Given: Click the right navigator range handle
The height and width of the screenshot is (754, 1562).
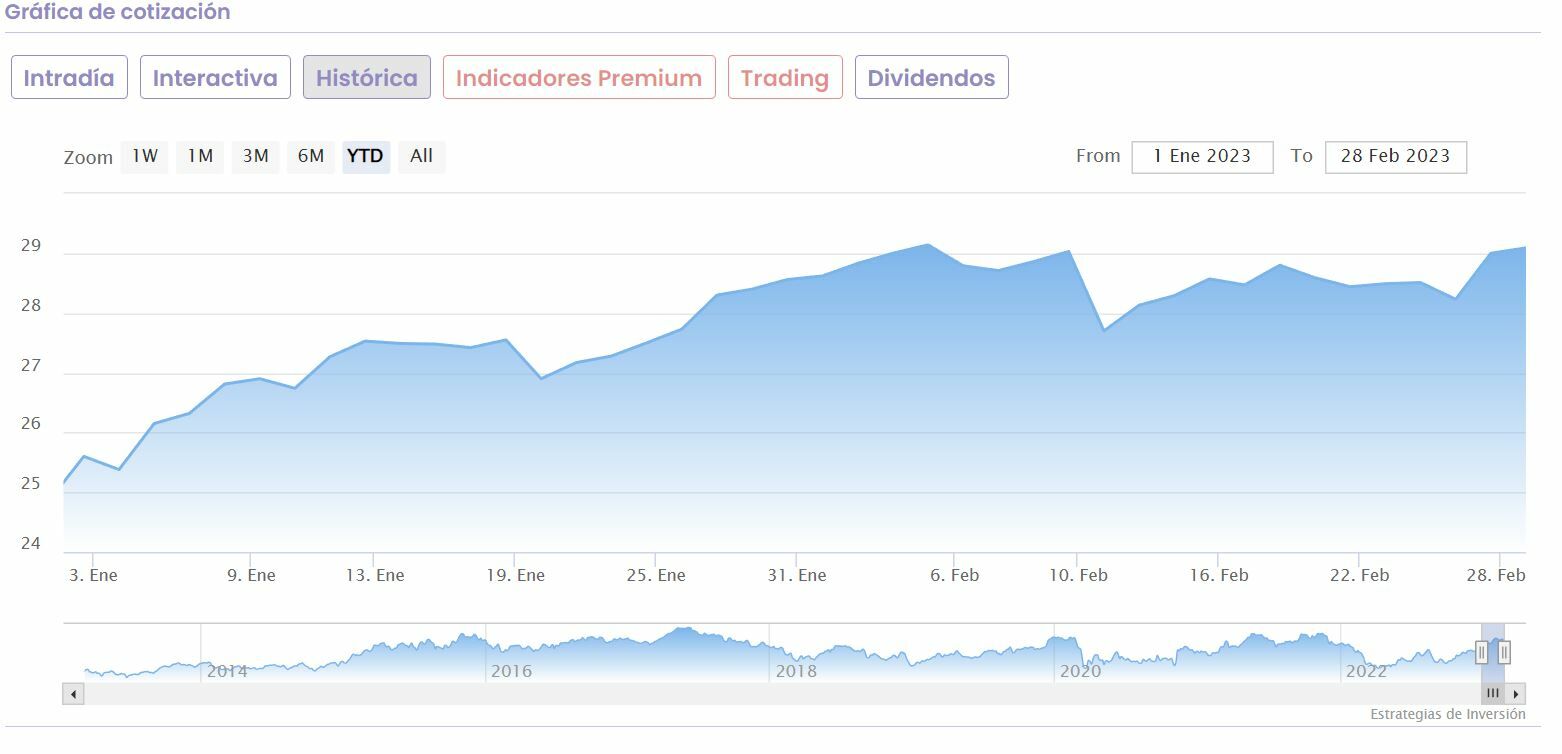Looking at the screenshot, I should click(1504, 653).
